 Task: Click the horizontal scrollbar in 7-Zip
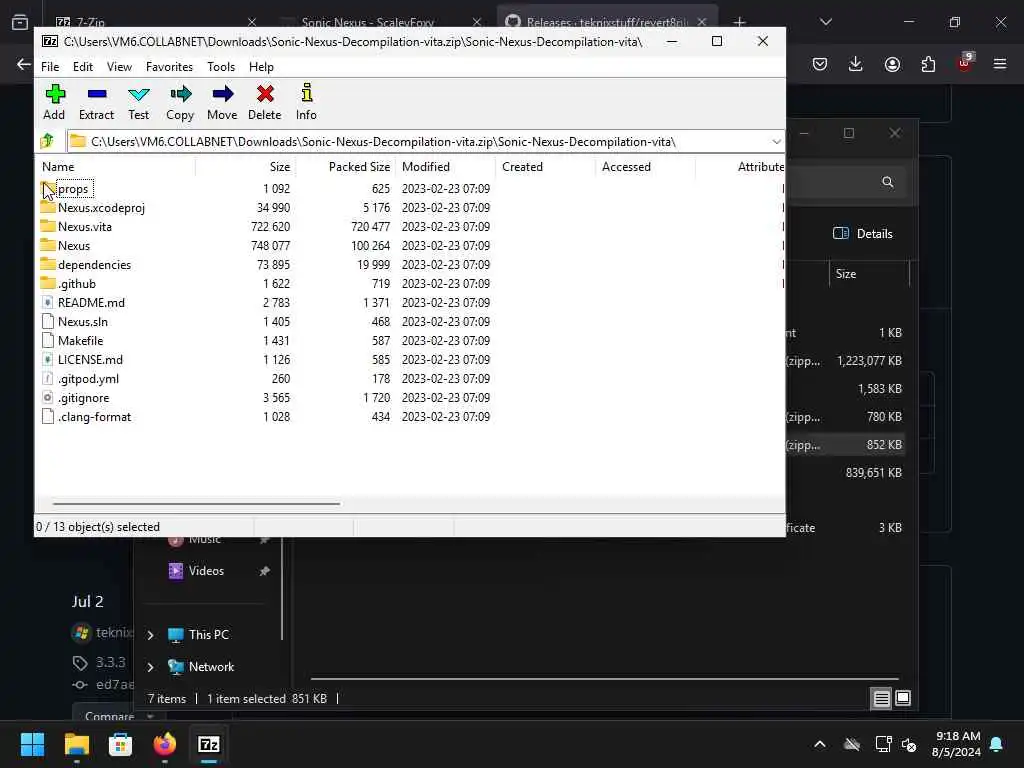point(196,504)
